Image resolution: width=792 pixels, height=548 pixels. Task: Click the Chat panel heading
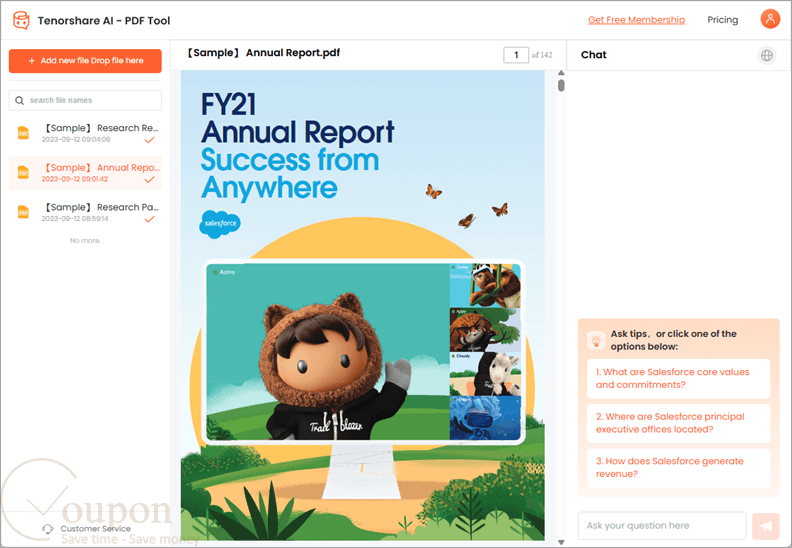pos(593,55)
